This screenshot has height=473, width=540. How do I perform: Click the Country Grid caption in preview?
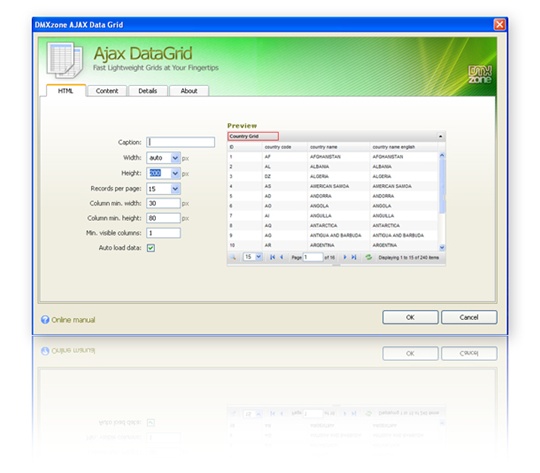coord(253,136)
